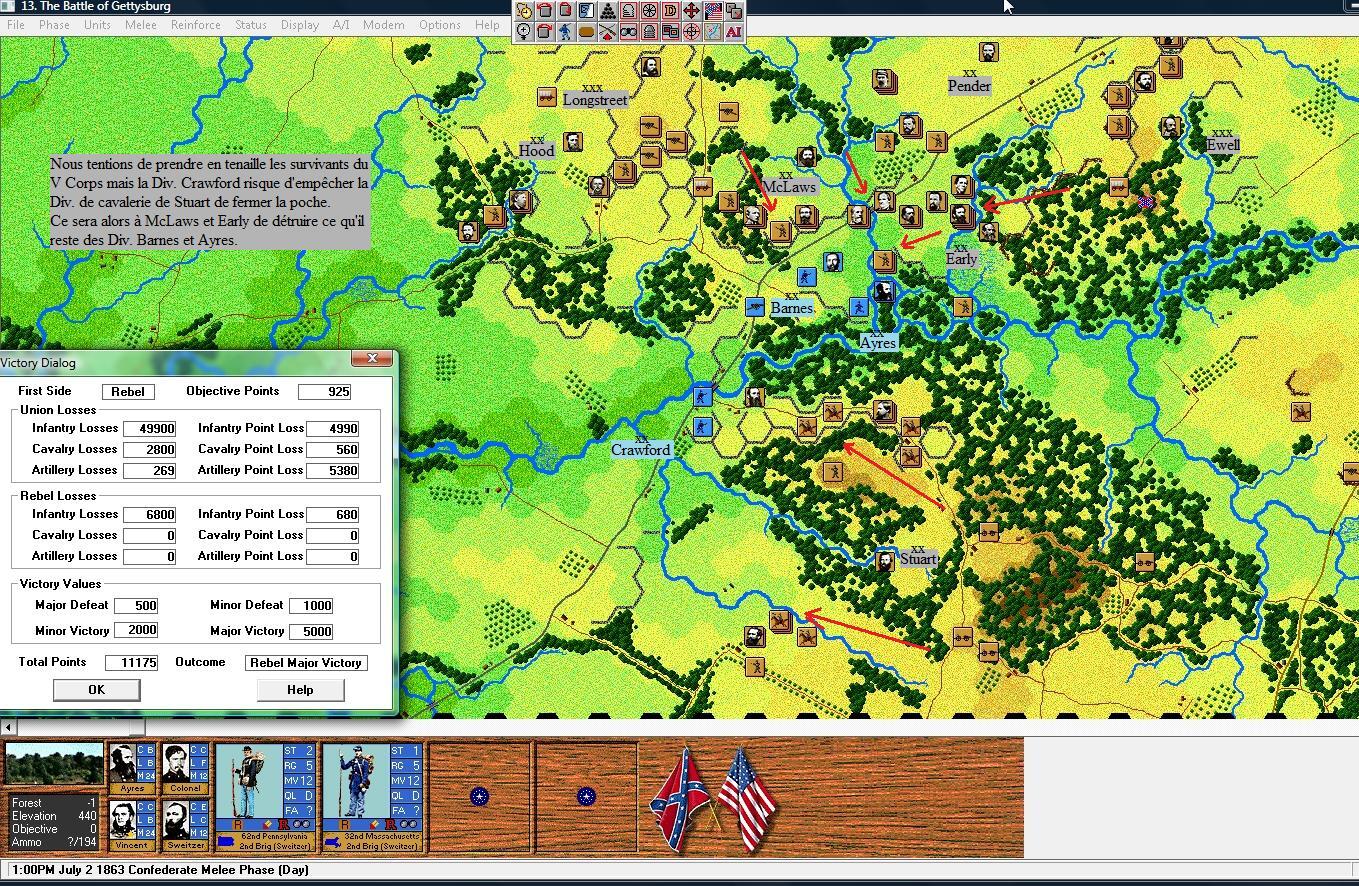Click the brown oval toolbar icon
Image resolution: width=1359 pixels, height=886 pixels.
tap(586, 32)
